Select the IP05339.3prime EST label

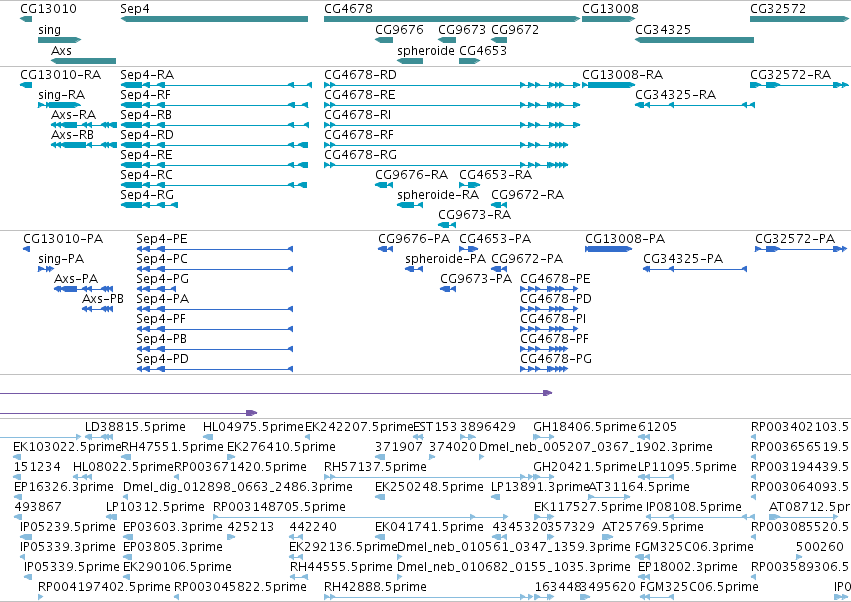click(x=68, y=547)
